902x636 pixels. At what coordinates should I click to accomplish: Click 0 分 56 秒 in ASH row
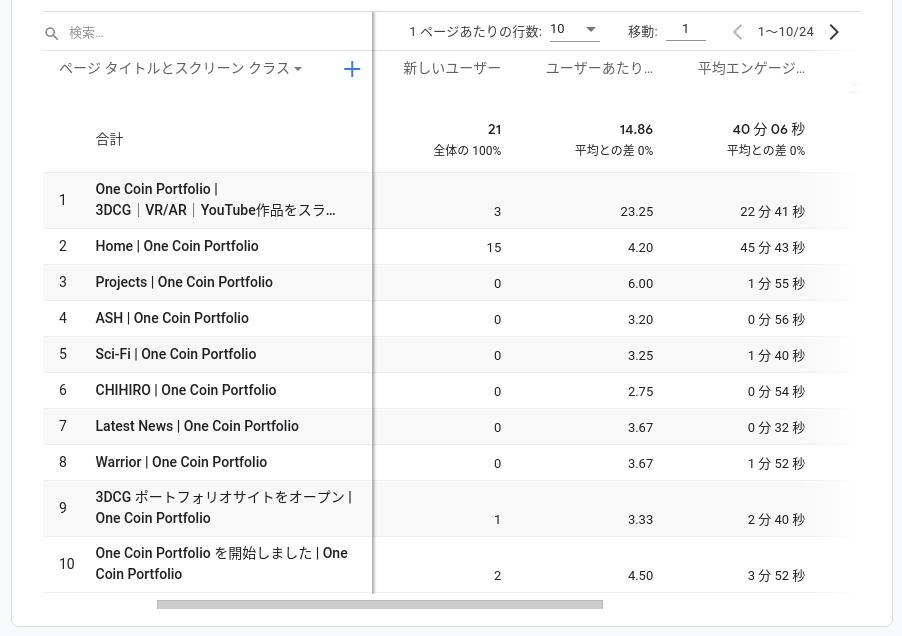(x=776, y=320)
